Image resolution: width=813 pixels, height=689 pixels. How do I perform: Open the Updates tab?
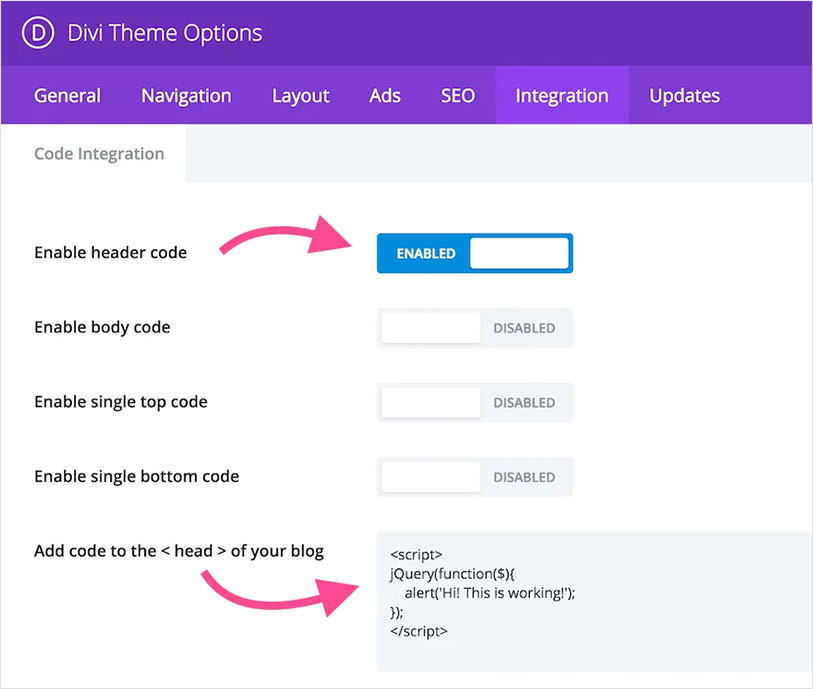point(684,95)
